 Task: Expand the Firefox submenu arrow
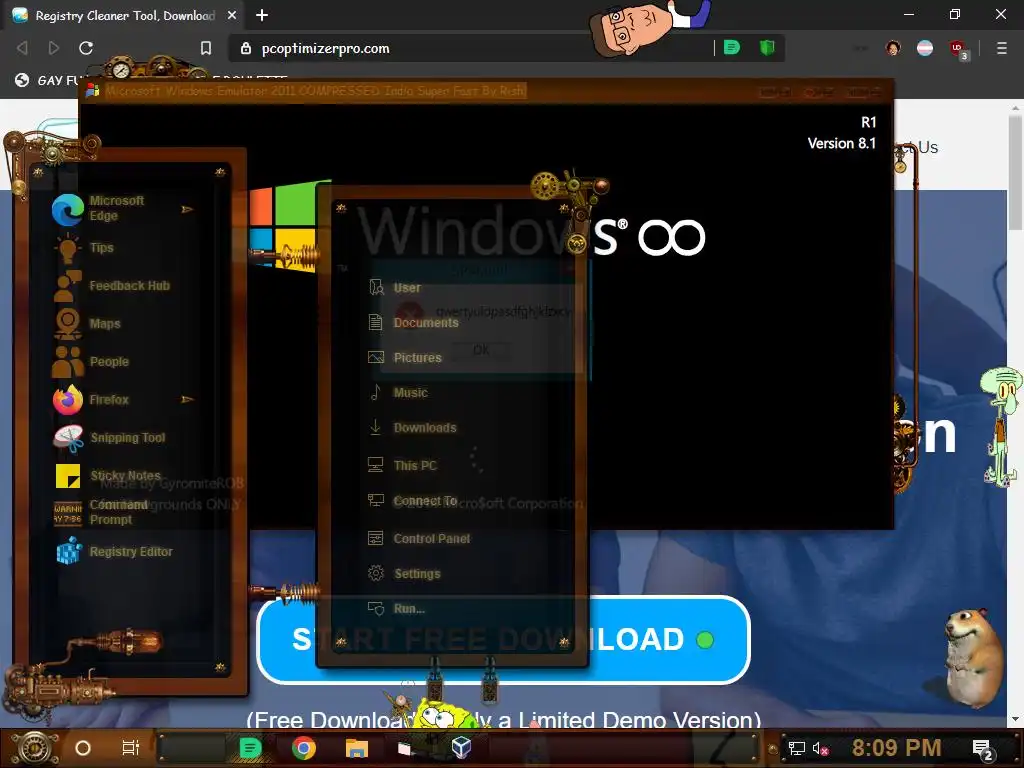point(187,399)
